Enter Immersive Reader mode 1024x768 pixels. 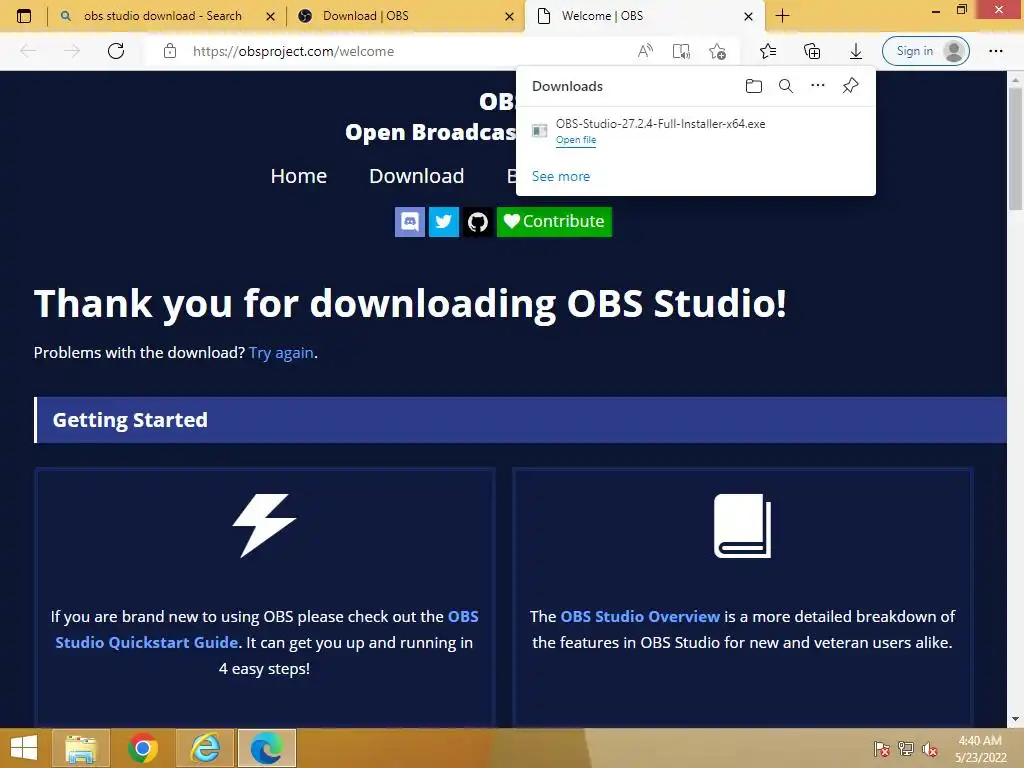click(x=681, y=51)
